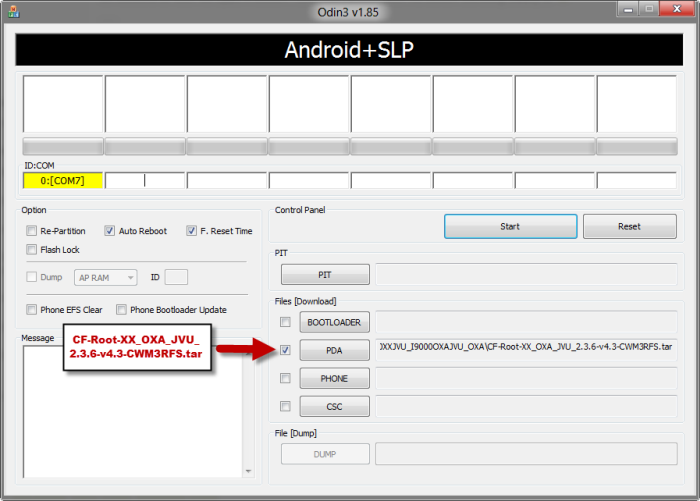The height and width of the screenshot is (501, 700).
Task: Click the Odin3 app icon in title bar
Action: (x=14, y=12)
